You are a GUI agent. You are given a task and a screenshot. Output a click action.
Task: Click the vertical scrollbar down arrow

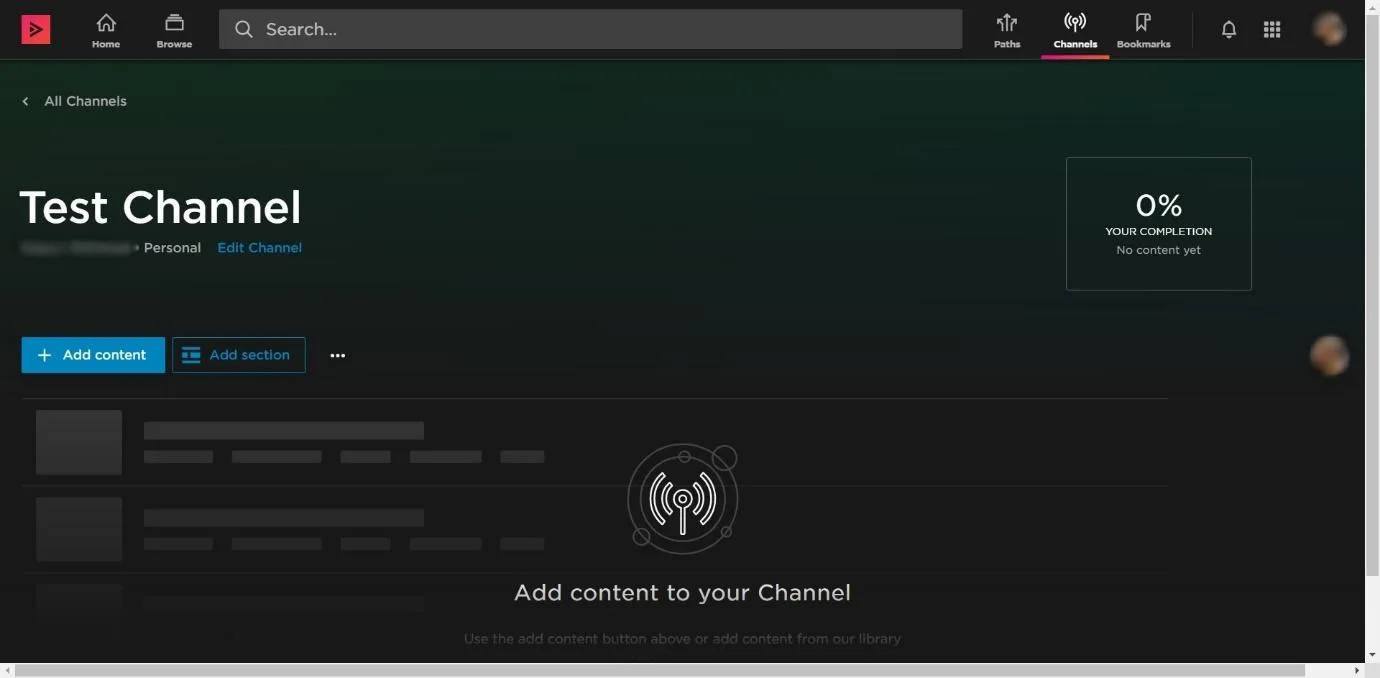tap(1372, 655)
